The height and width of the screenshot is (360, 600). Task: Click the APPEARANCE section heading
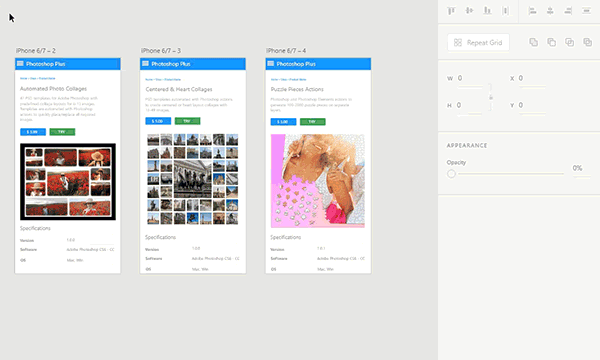pos(467,145)
